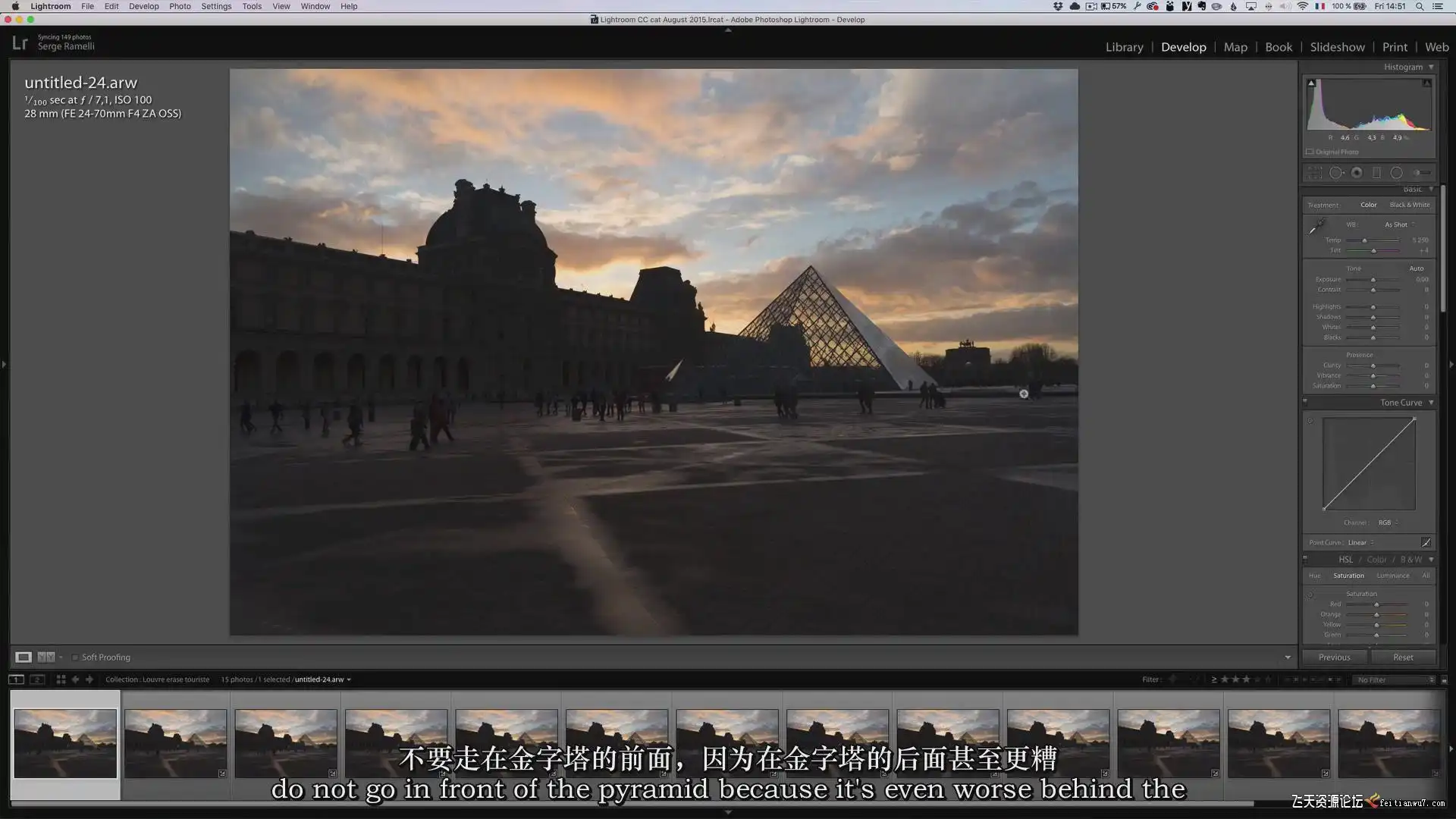Collapse the Basic panel
This screenshot has width=1456, height=819.
pos(1431,189)
